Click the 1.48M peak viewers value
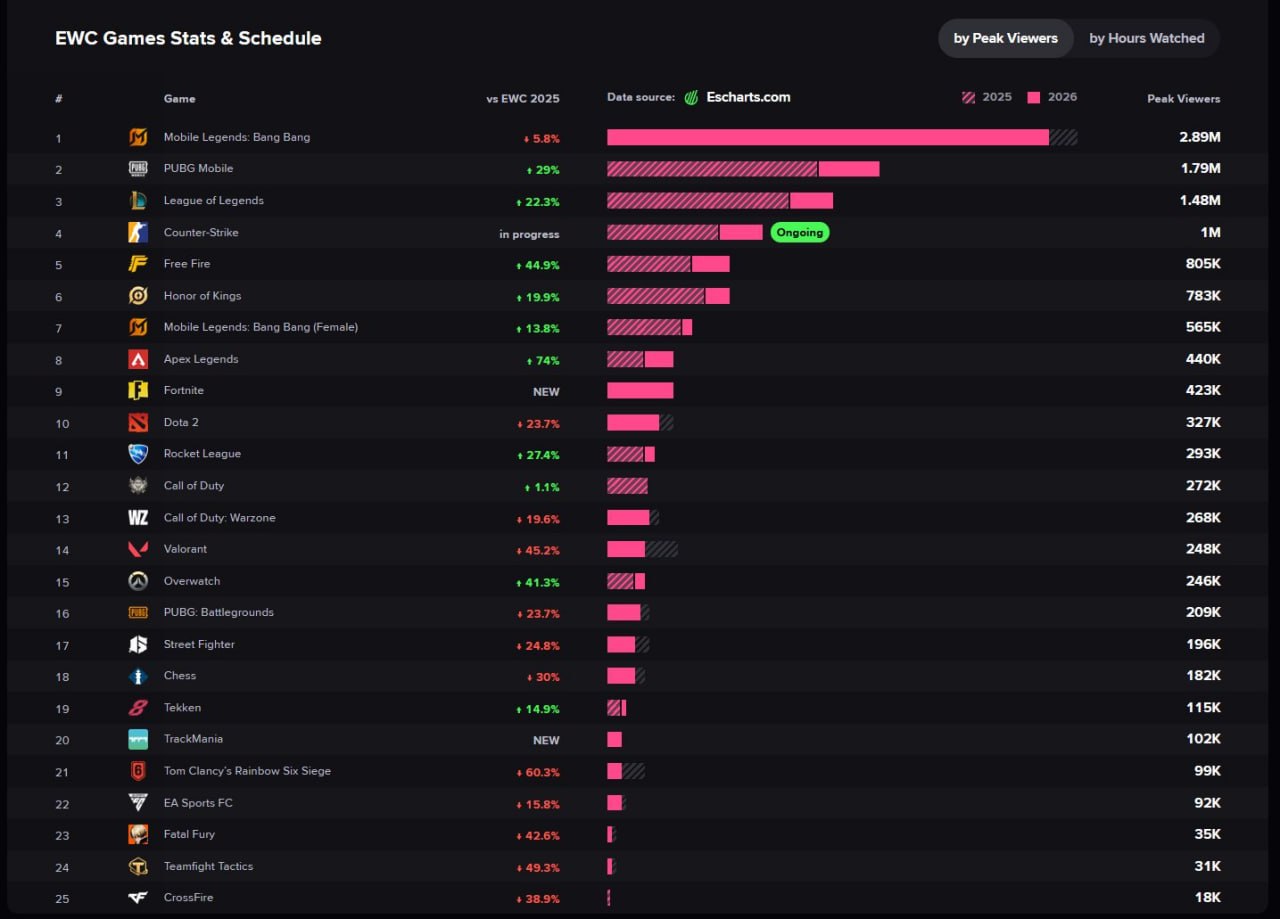This screenshot has height=919, width=1280. point(1201,201)
